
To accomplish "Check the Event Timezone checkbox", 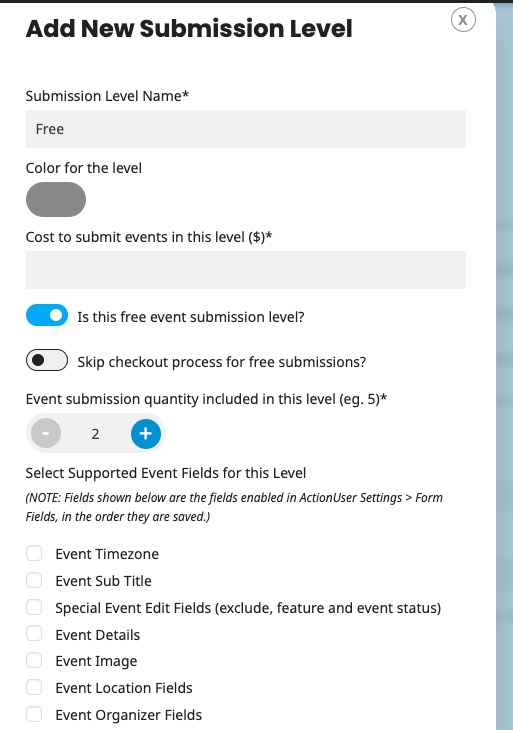I will click(34, 554).
